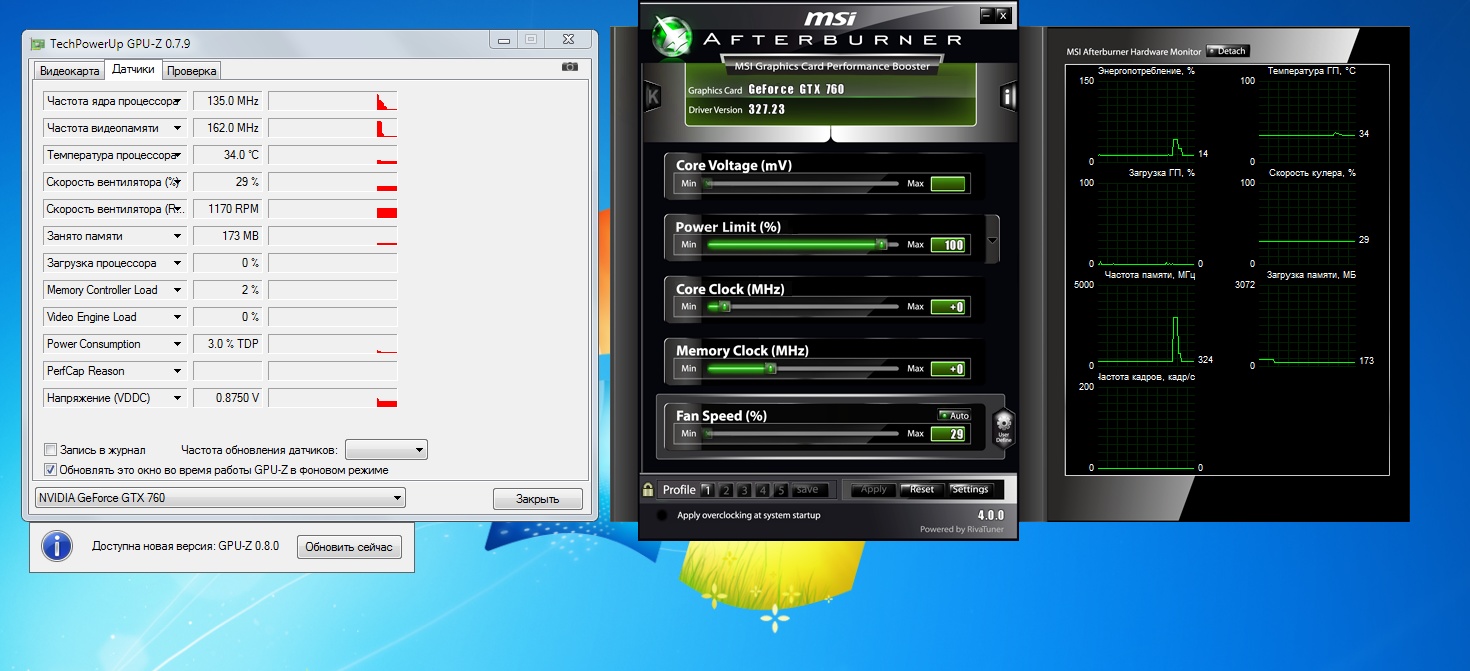Click the Закрыть button in GPU-Z
Screen dimensions: 1470x671
click(x=538, y=499)
